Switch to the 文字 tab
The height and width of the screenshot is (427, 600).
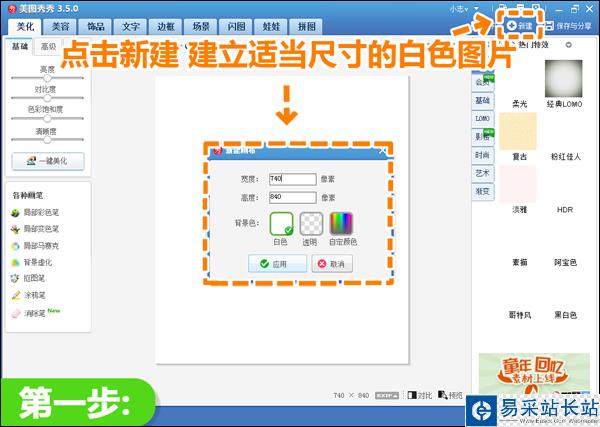point(130,26)
